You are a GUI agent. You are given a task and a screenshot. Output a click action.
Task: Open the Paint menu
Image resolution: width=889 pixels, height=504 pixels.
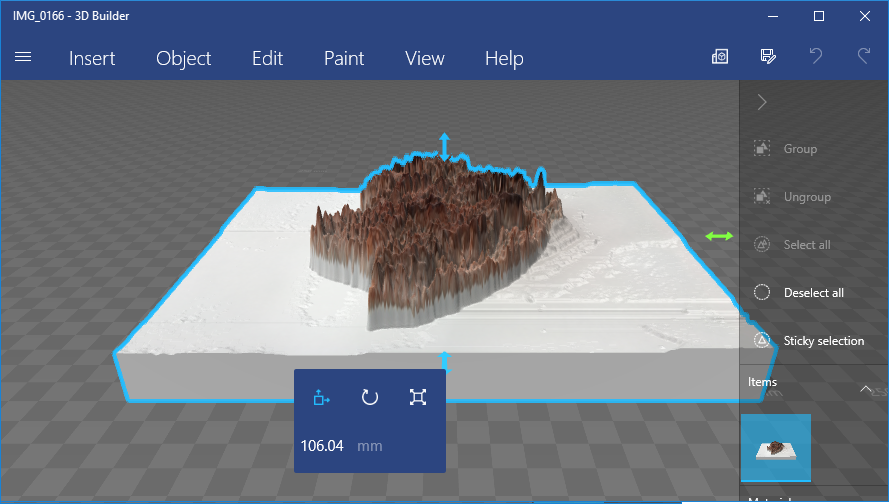pyautogui.click(x=344, y=58)
